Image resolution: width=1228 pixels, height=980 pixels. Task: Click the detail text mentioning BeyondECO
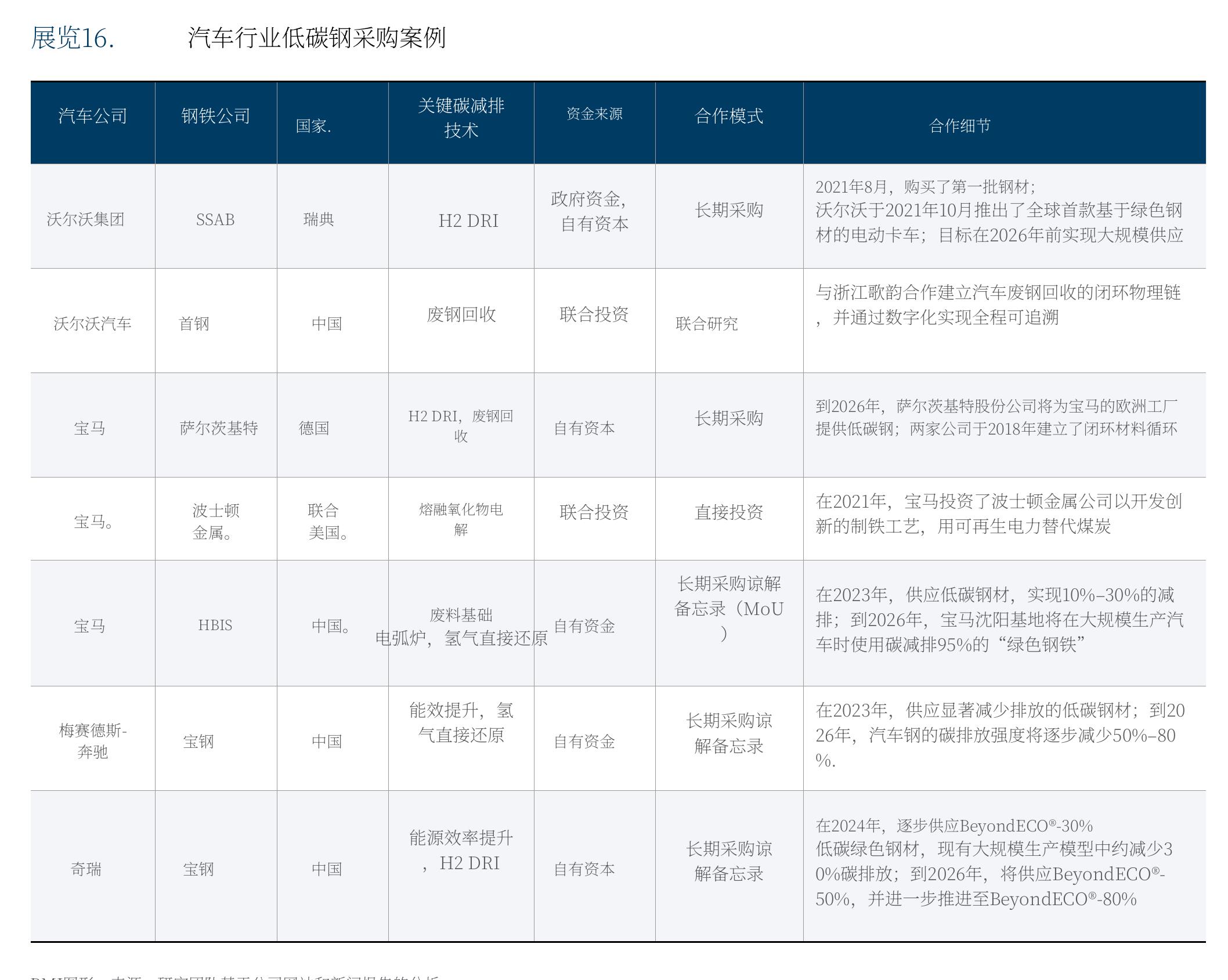click(995, 863)
